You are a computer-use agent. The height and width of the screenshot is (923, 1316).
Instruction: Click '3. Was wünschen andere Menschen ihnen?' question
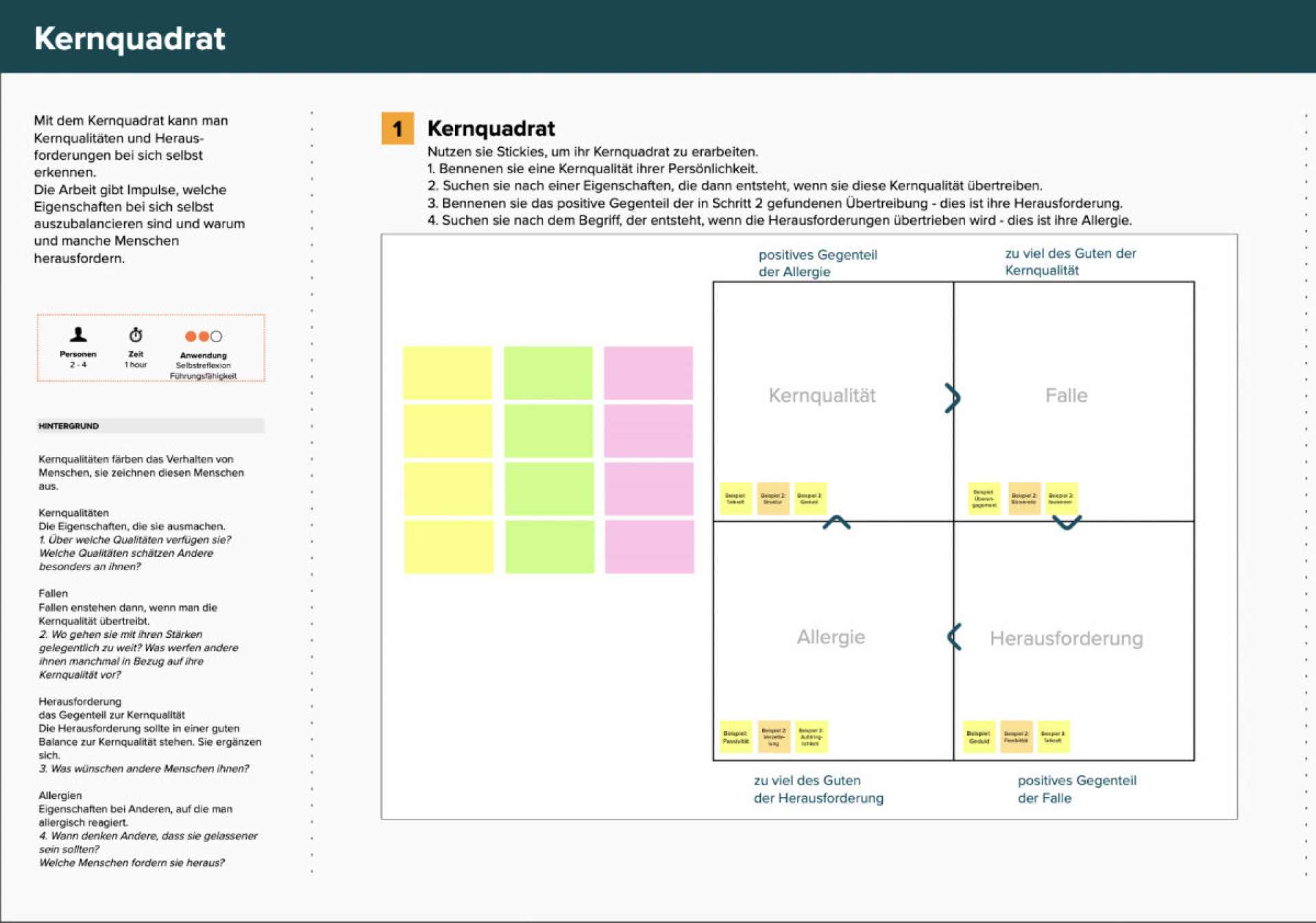(x=144, y=769)
